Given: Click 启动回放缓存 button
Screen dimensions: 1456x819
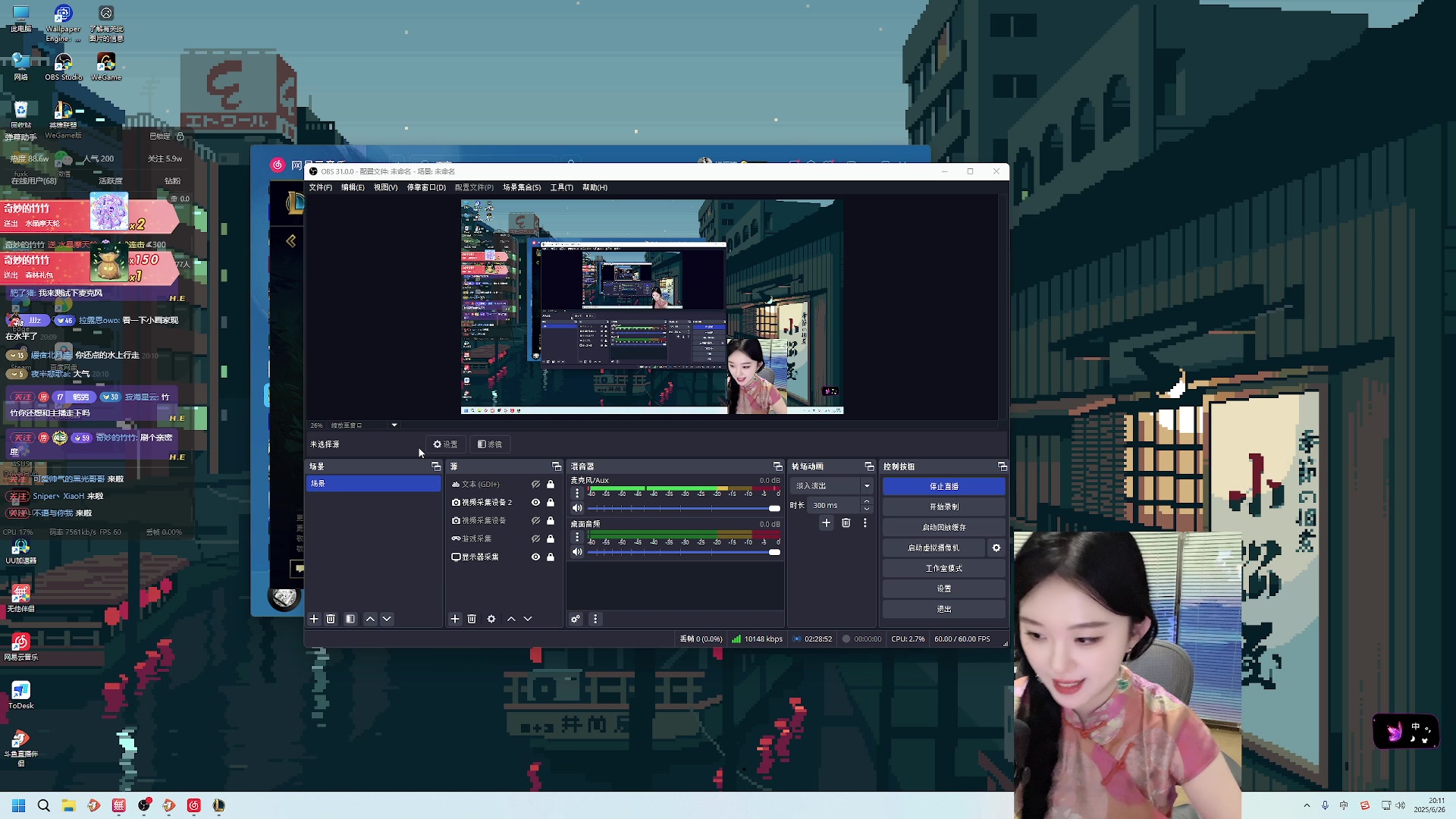Looking at the screenshot, I should [x=944, y=527].
